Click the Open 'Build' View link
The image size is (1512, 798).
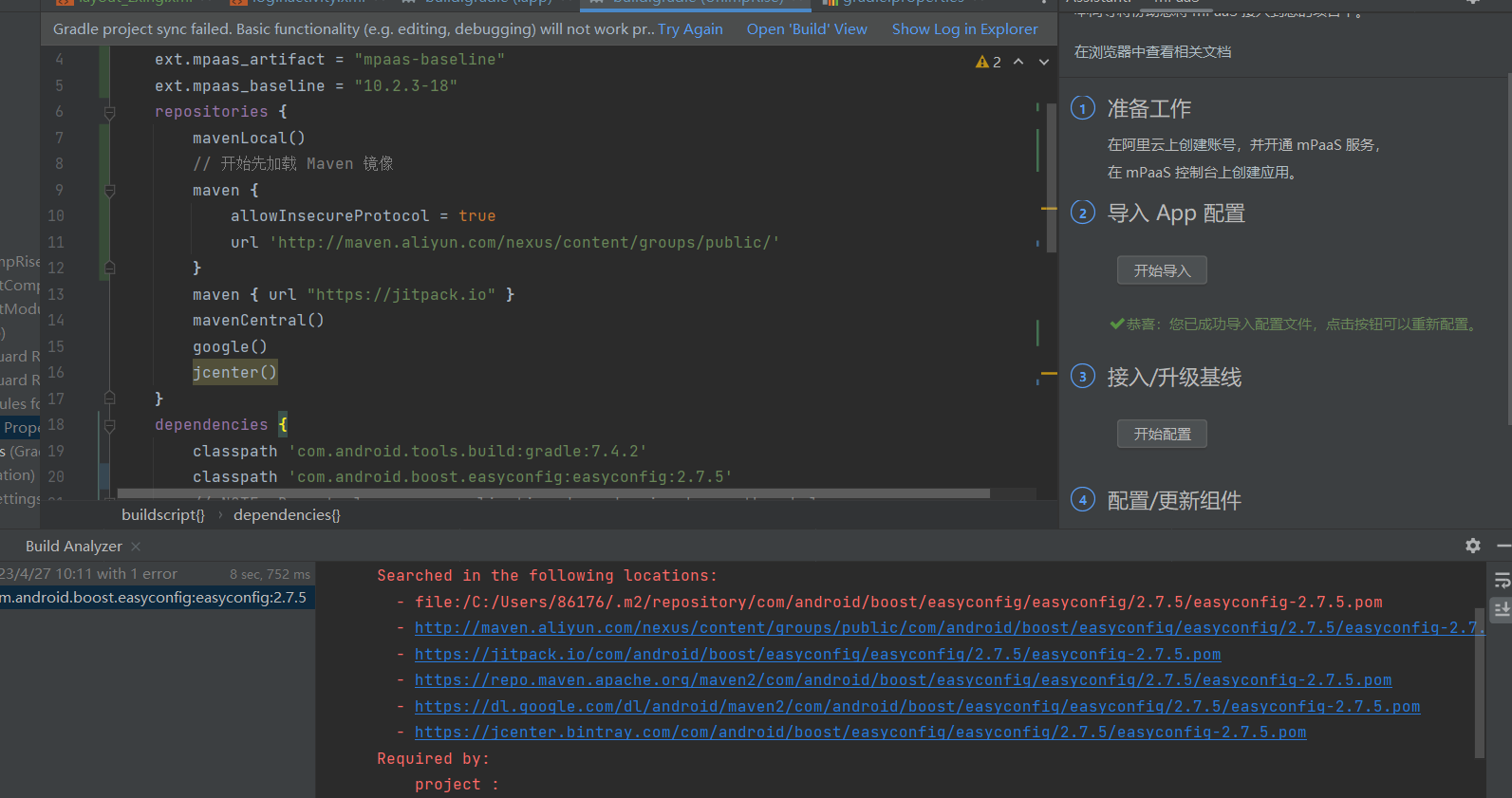(x=807, y=29)
